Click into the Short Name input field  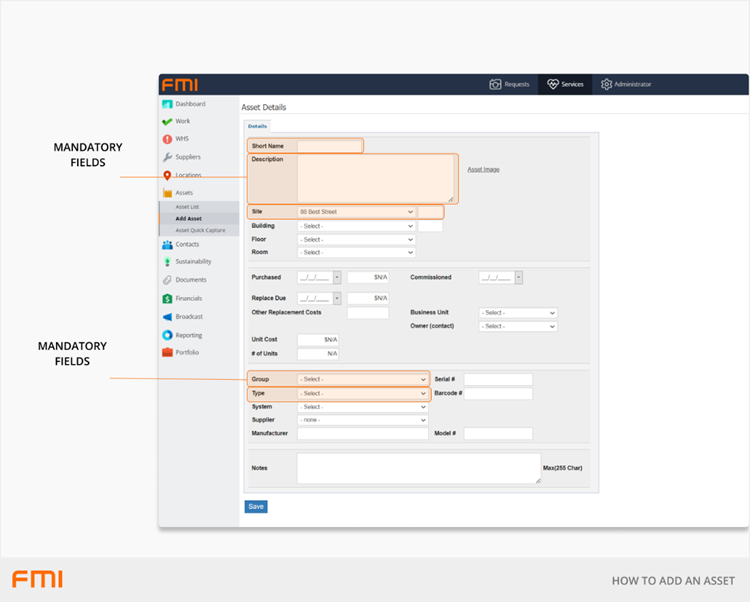[328, 146]
